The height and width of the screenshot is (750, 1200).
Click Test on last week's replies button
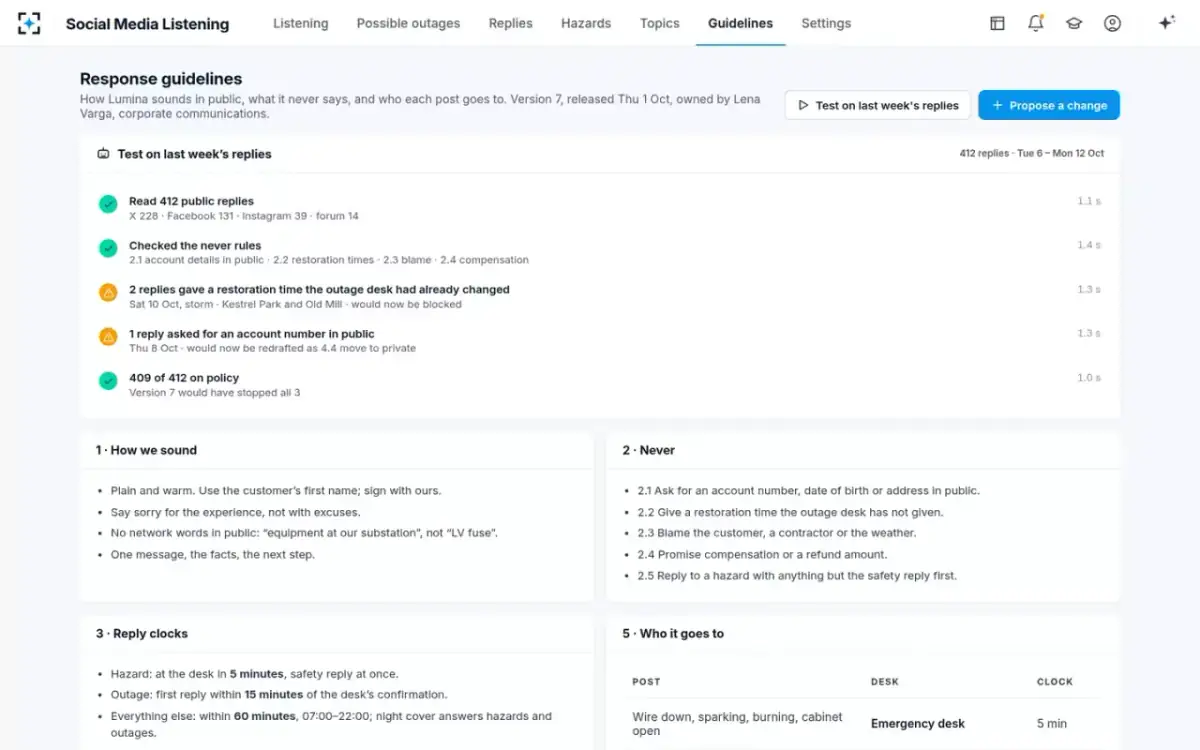(877, 105)
